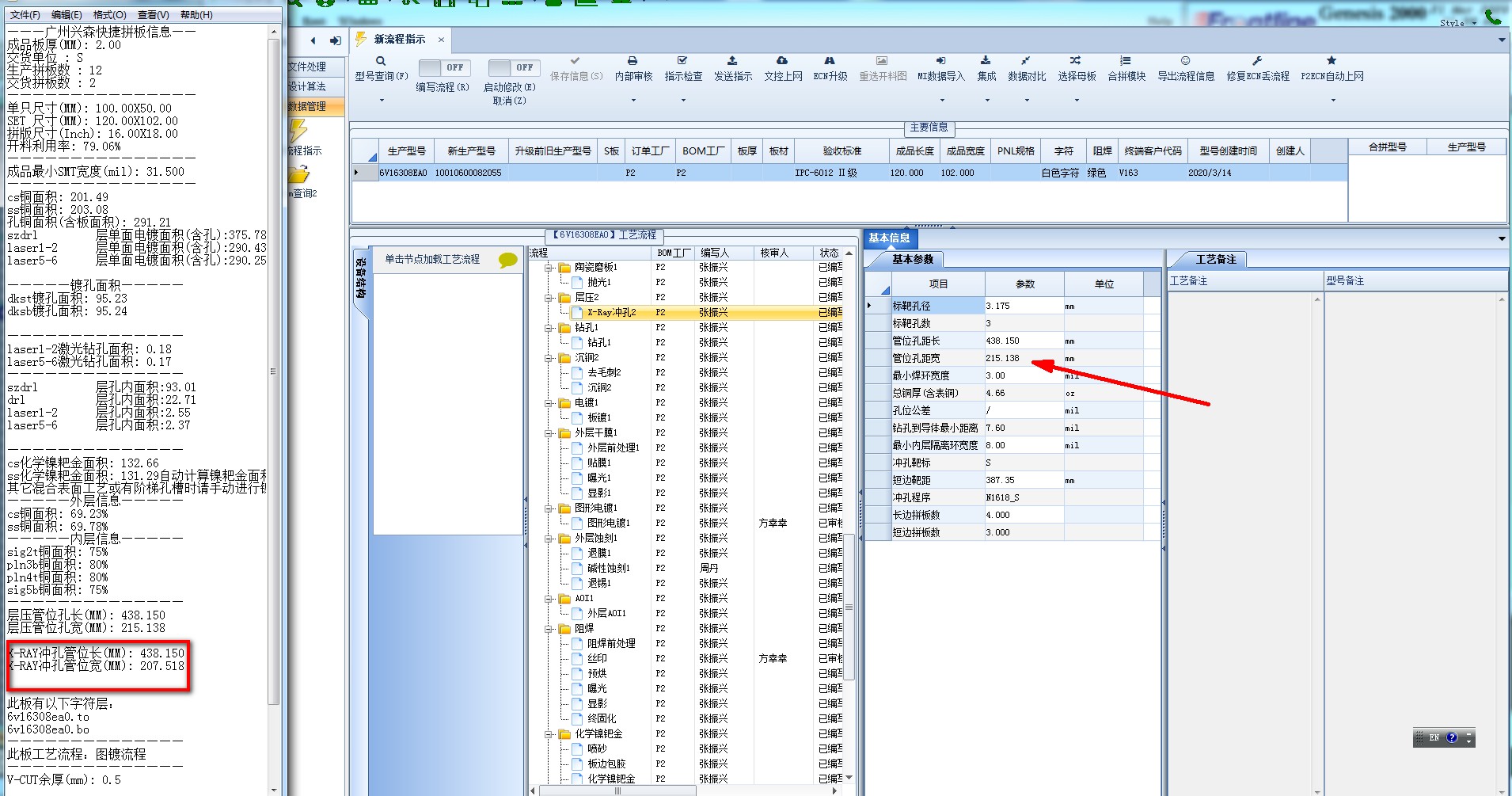Collapse the 化学镍钯金 folder node
Viewport: 1512px width, 796px height.
[549, 734]
